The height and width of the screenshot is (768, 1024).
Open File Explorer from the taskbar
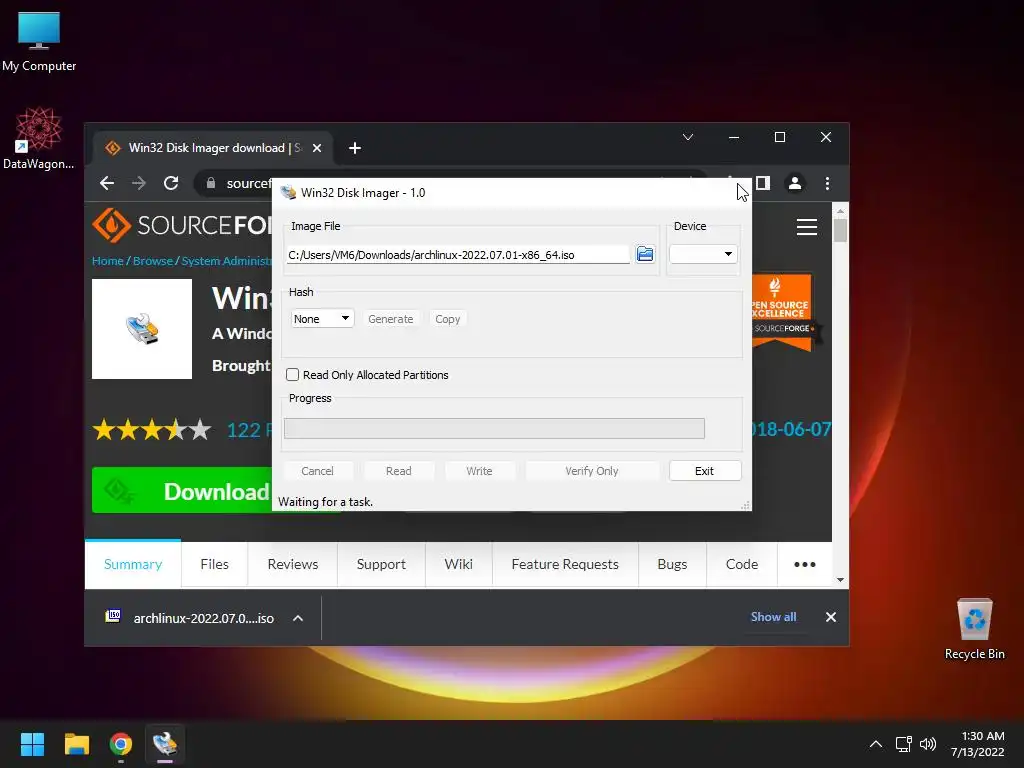point(76,744)
